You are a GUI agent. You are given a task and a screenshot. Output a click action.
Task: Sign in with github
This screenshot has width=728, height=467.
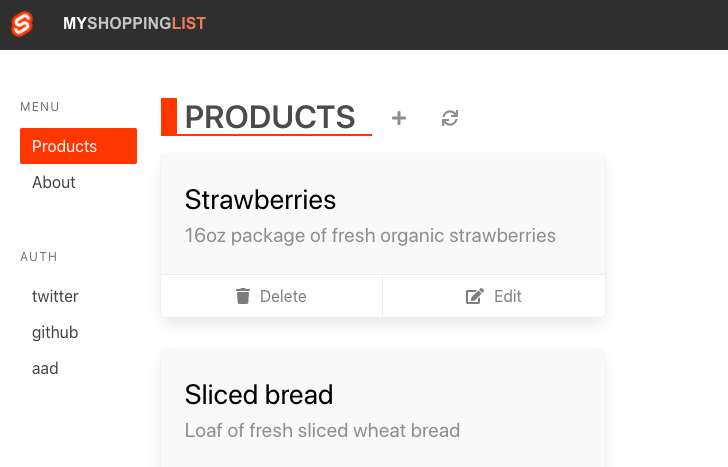[55, 332]
